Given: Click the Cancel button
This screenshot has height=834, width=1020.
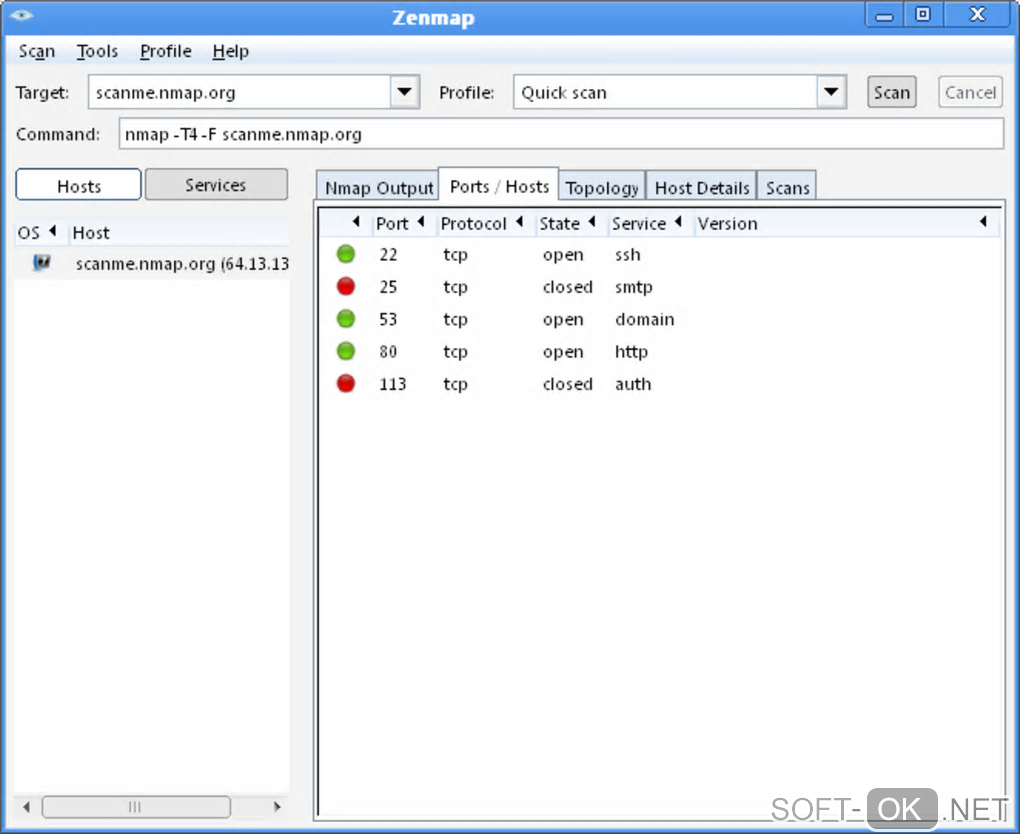Looking at the screenshot, I should click(970, 92).
